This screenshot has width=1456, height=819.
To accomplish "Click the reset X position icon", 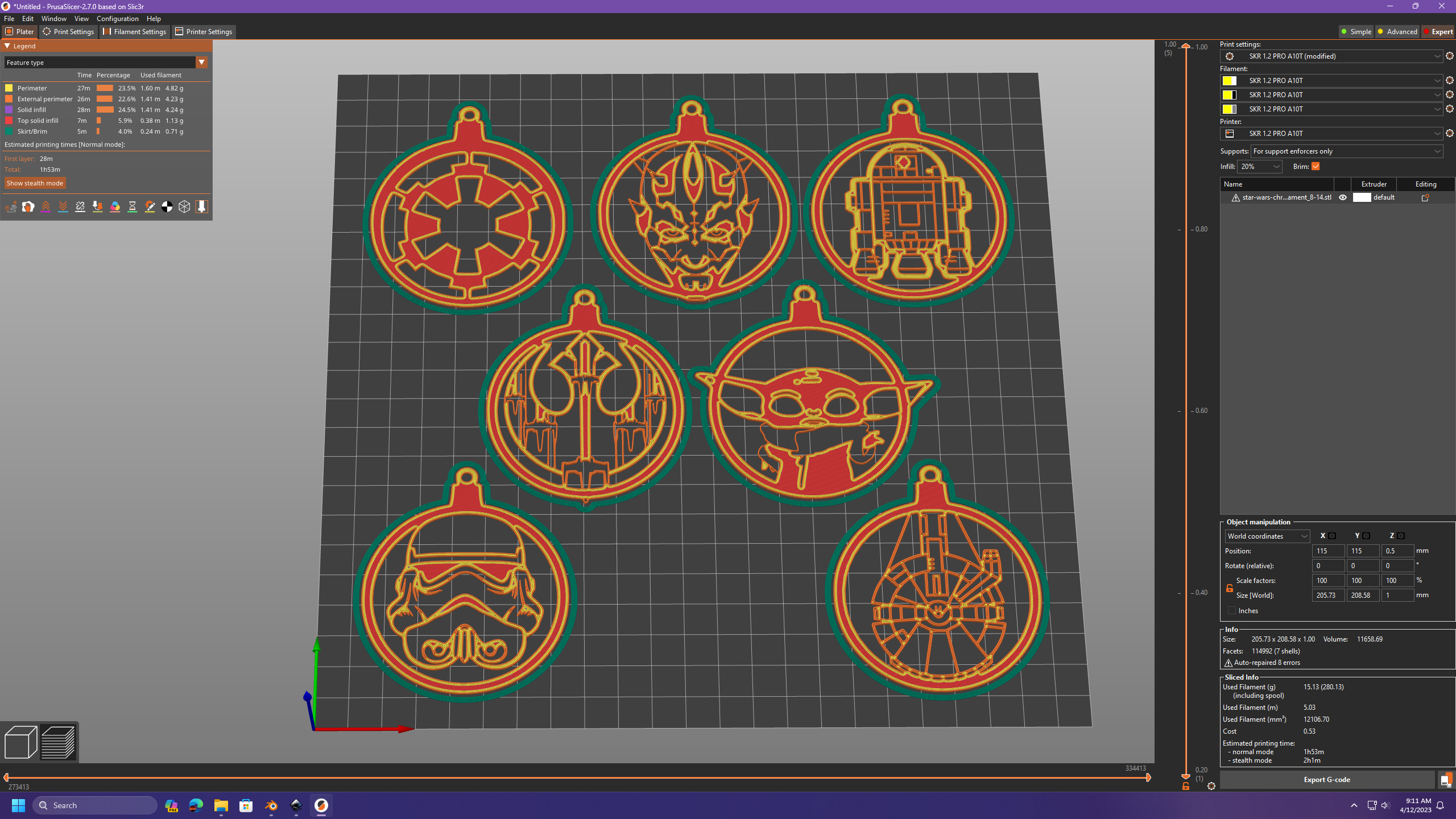I will pyautogui.click(x=1332, y=536).
